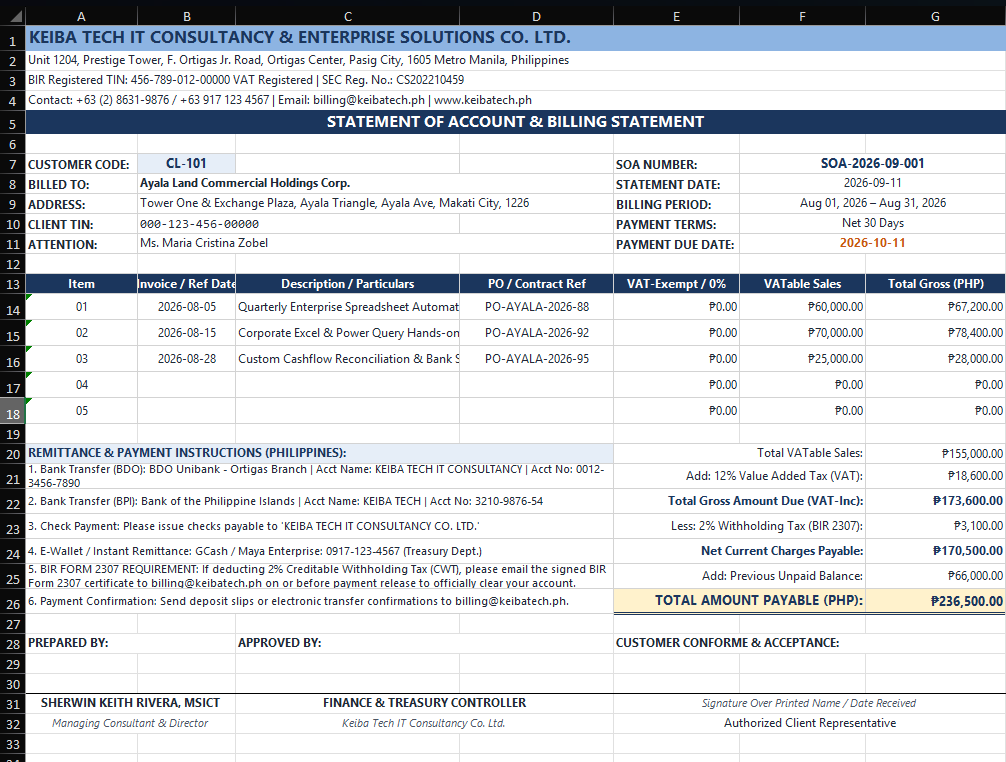Select column A header
Image resolution: width=1006 pixels, height=762 pixels.
click(x=81, y=16)
